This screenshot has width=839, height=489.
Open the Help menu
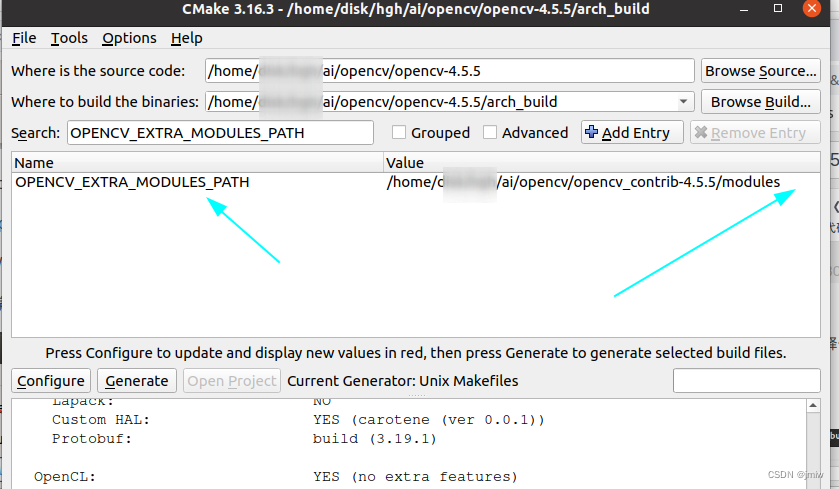pos(187,38)
